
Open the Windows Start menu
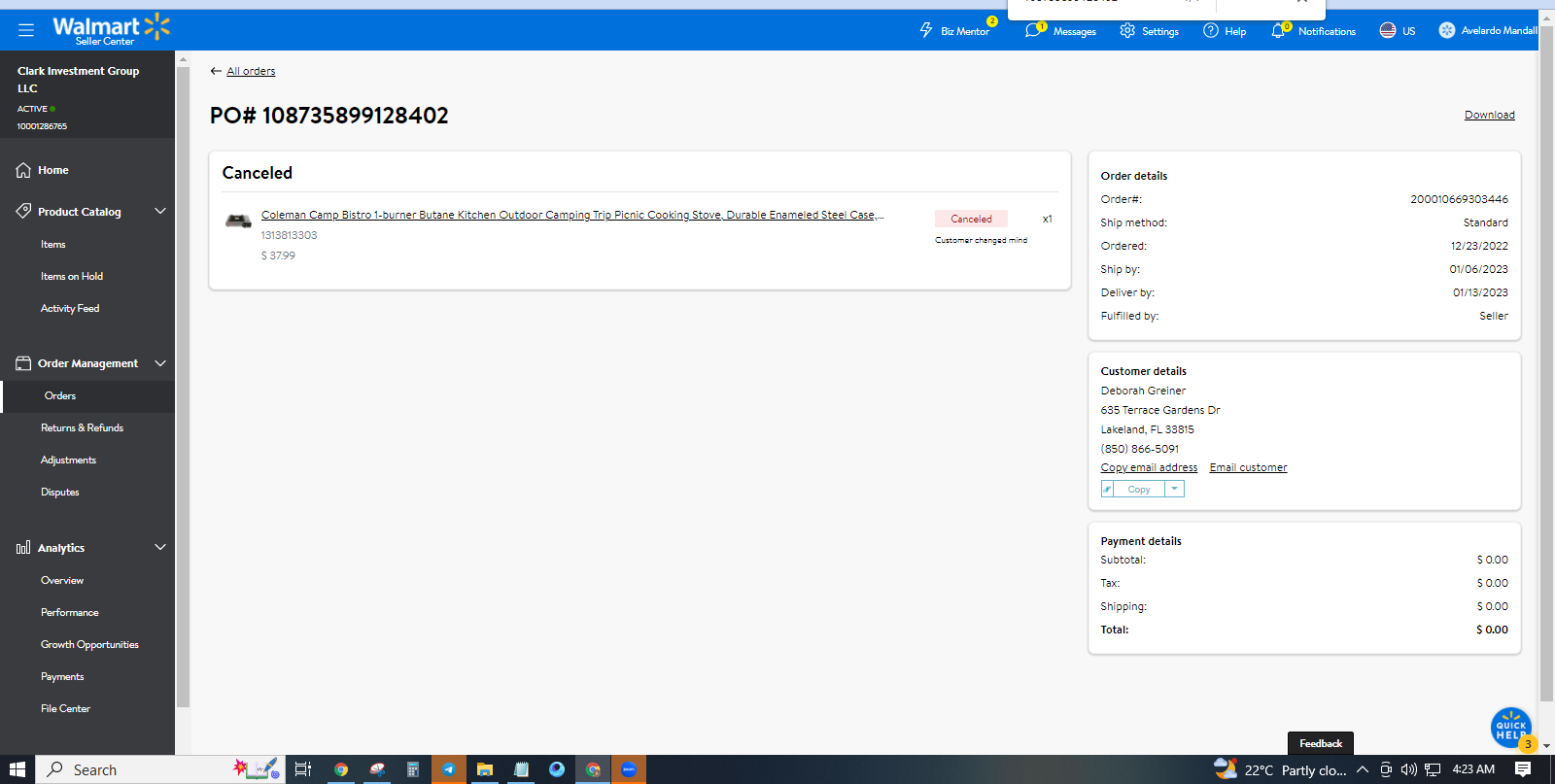click(x=17, y=769)
